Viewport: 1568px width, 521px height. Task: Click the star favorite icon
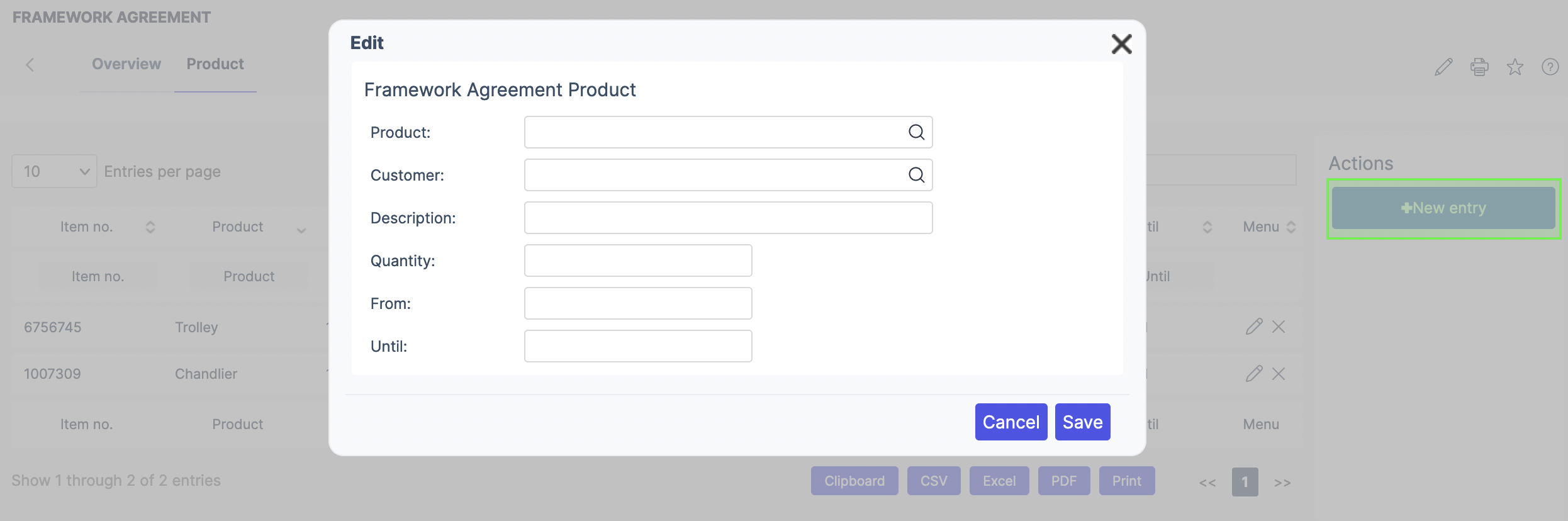click(1515, 67)
